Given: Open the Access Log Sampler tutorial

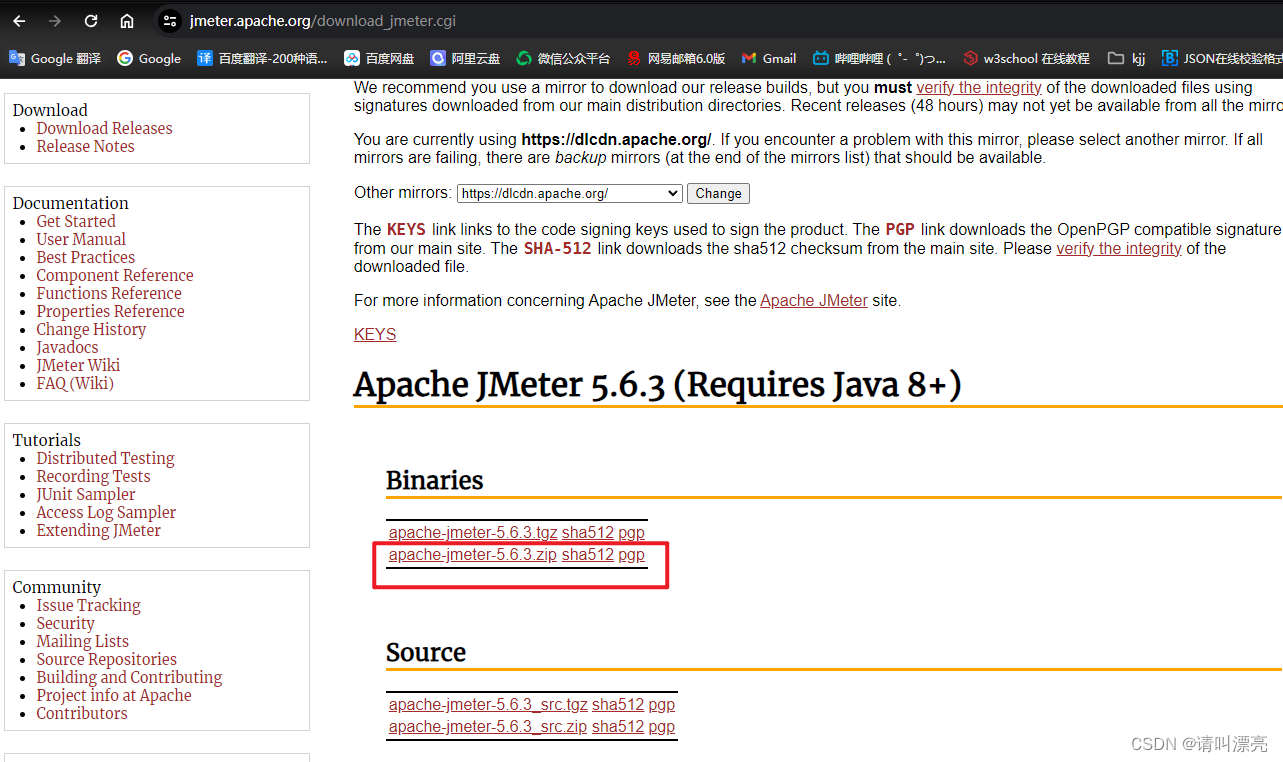Looking at the screenshot, I should (x=106, y=512).
